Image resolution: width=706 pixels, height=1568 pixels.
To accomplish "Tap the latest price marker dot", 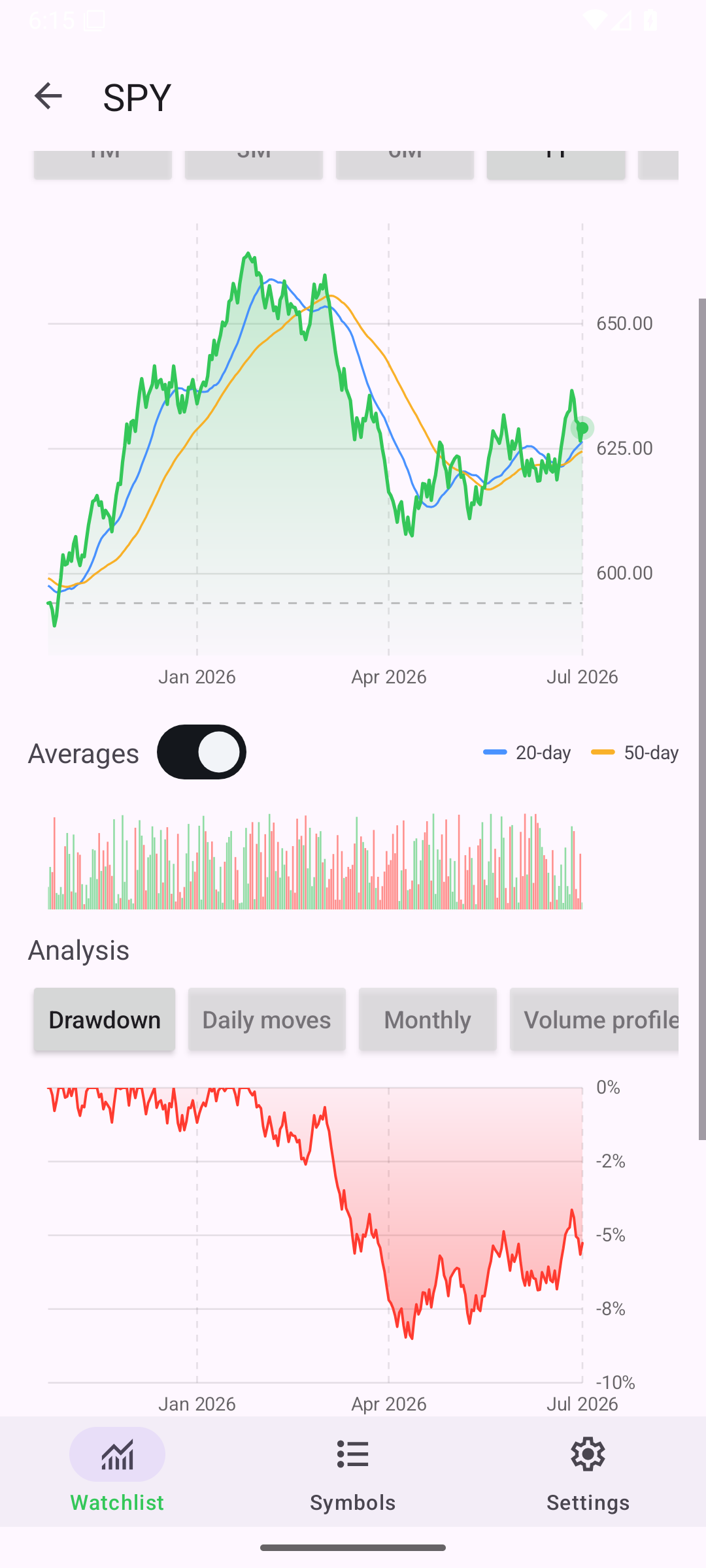I will tap(582, 429).
